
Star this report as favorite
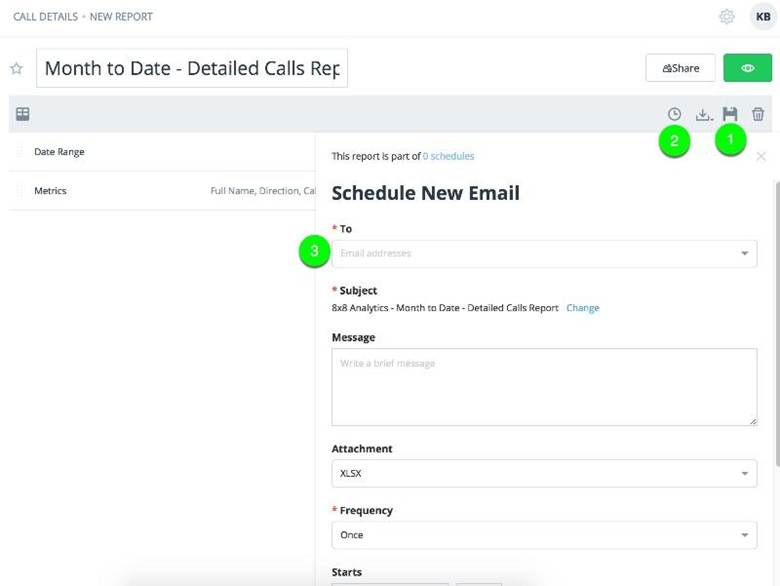[16, 69]
